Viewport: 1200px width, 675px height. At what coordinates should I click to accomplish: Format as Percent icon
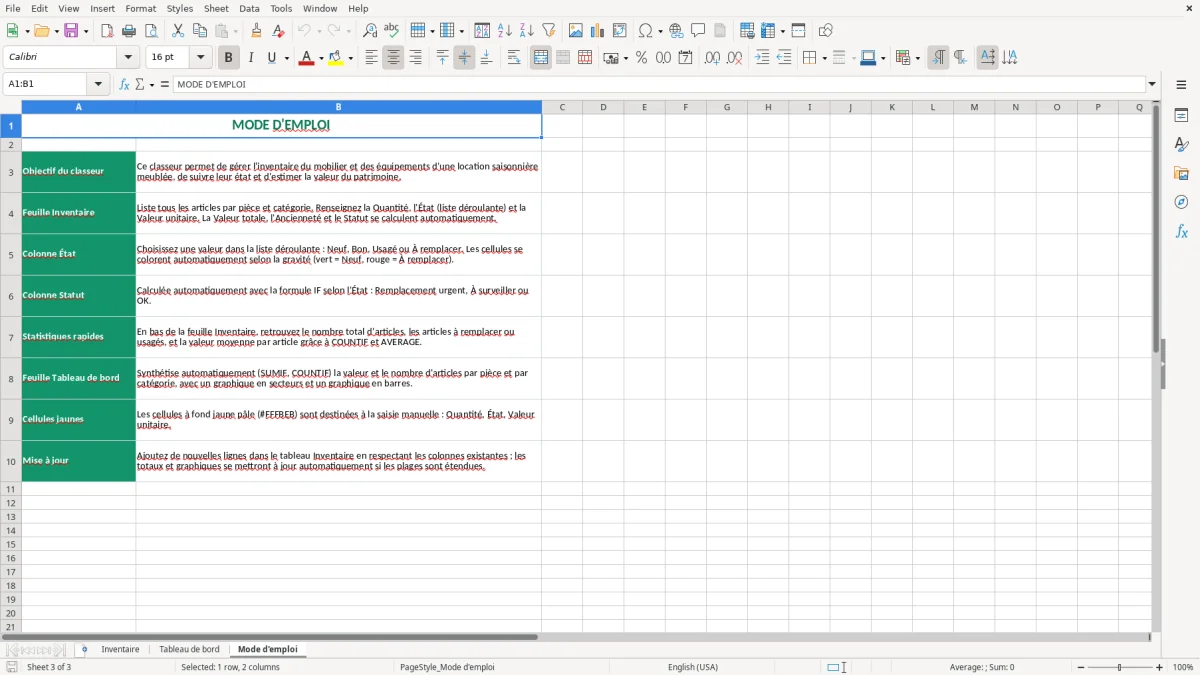pyautogui.click(x=642, y=58)
